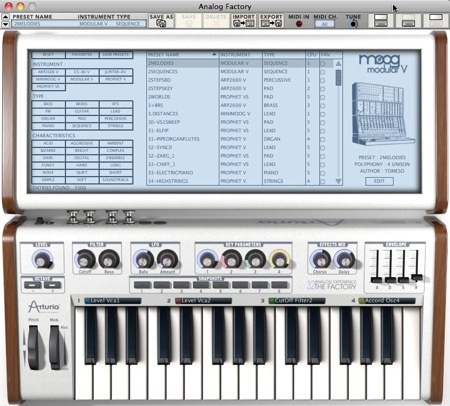
Task: Click the preset list scroll up arrow
Action: pyautogui.click(x=338, y=63)
